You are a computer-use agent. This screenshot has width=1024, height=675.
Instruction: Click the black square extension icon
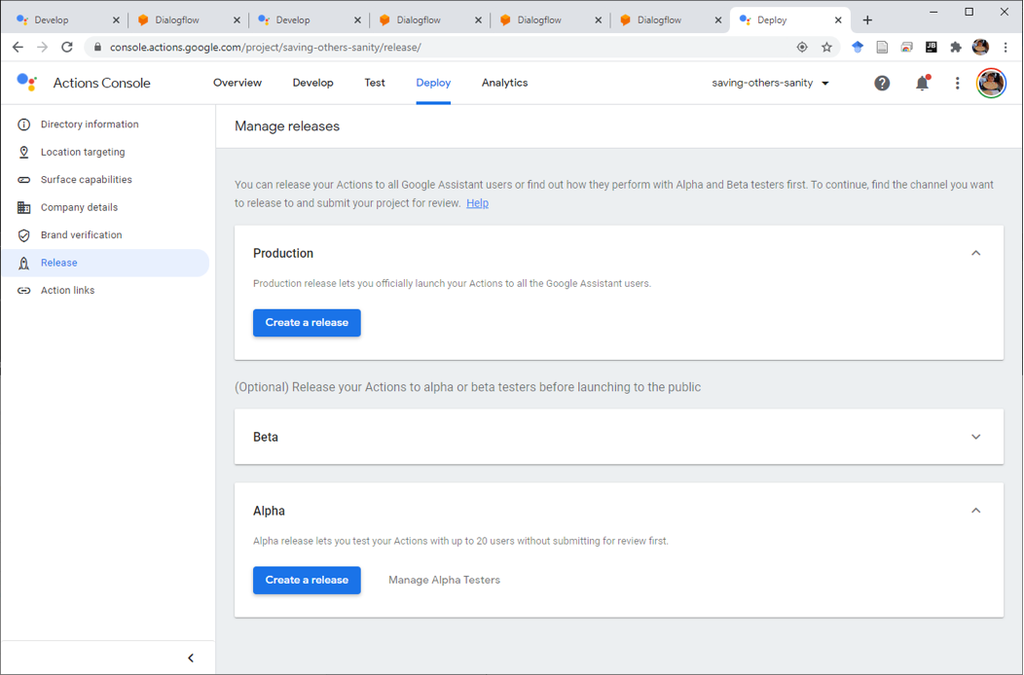pyautogui.click(x=931, y=47)
